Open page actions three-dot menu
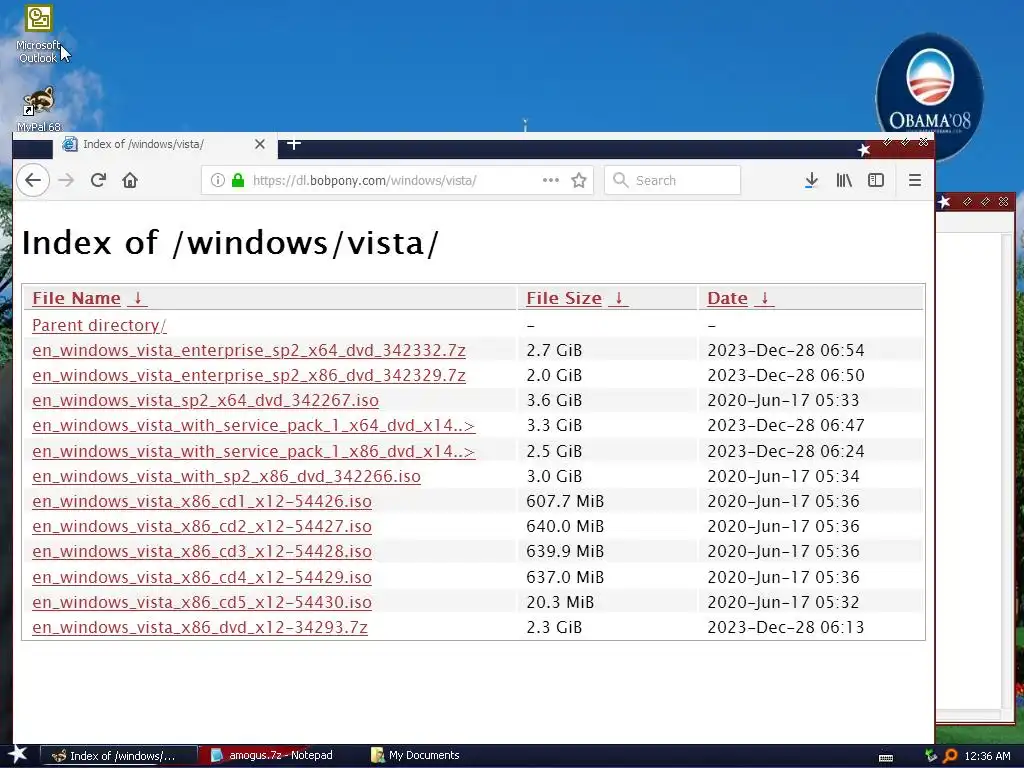This screenshot has height=768, width=1024. pyautogui.click(x=551, y=180)
